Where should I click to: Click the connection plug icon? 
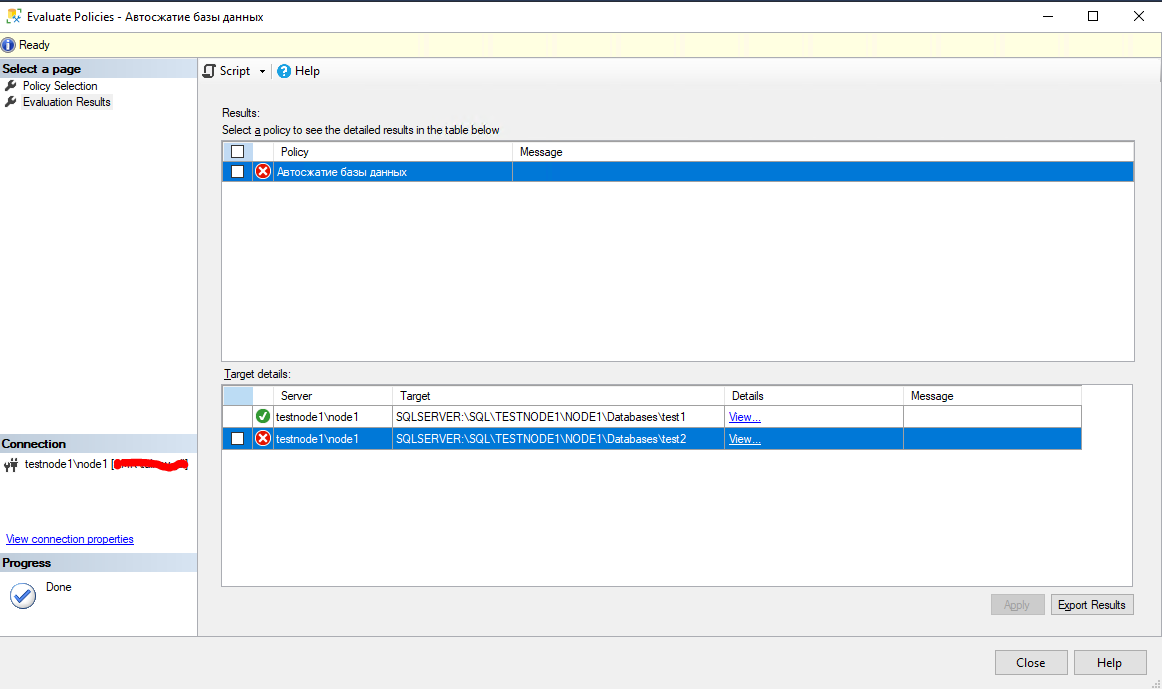point(11,465)
